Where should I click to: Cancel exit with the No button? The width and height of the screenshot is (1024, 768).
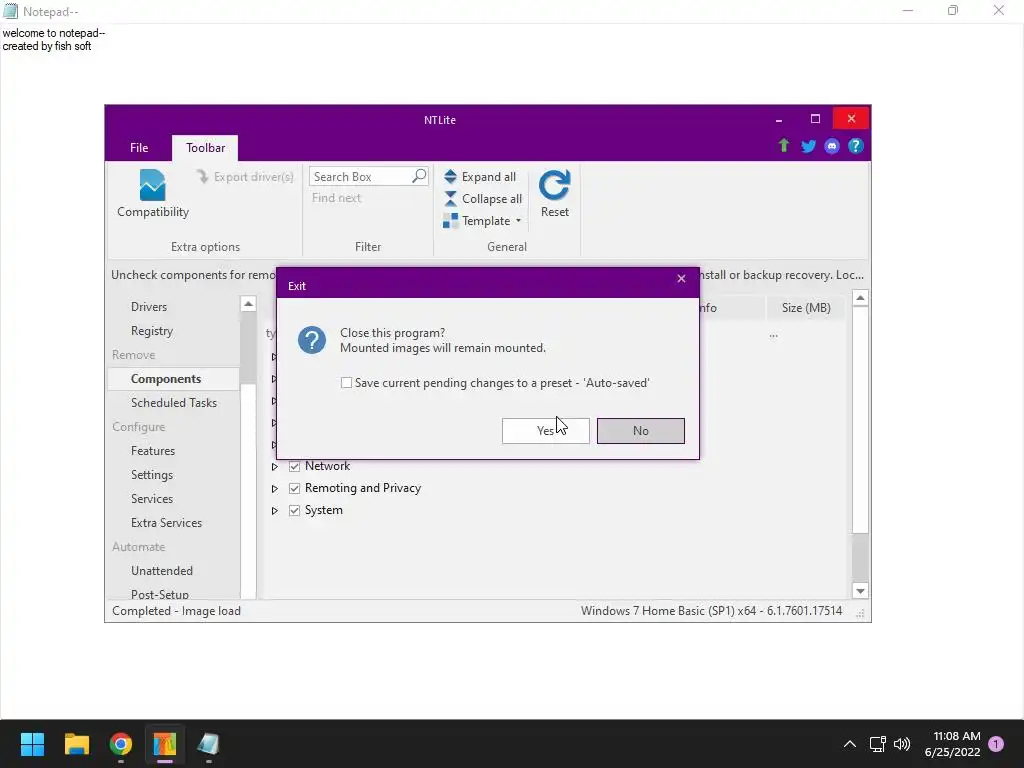pyautogui.click(x=641, y=430)
